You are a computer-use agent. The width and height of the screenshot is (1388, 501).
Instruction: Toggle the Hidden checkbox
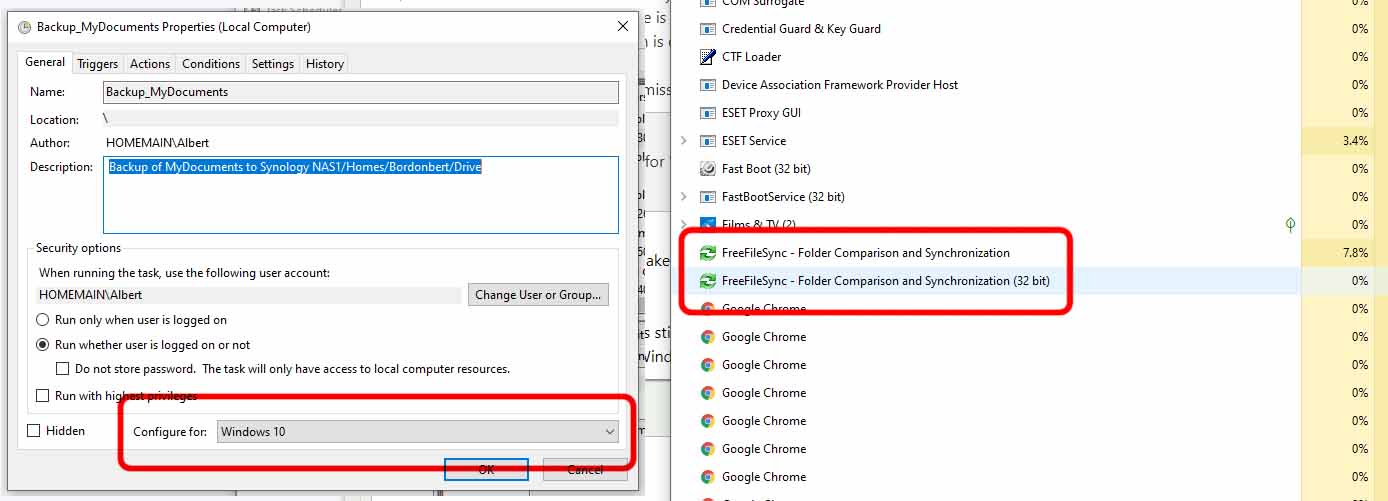coord(34,431)
